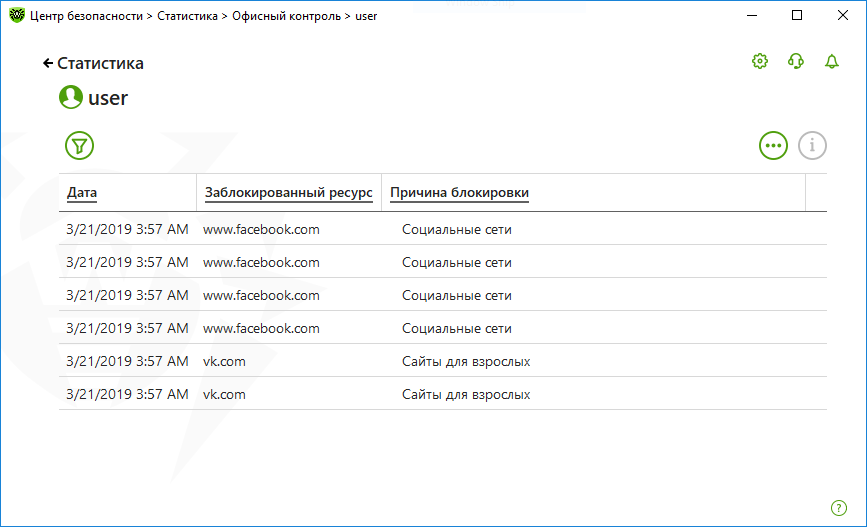Open the filter funnel icon

tap(80, 145)
